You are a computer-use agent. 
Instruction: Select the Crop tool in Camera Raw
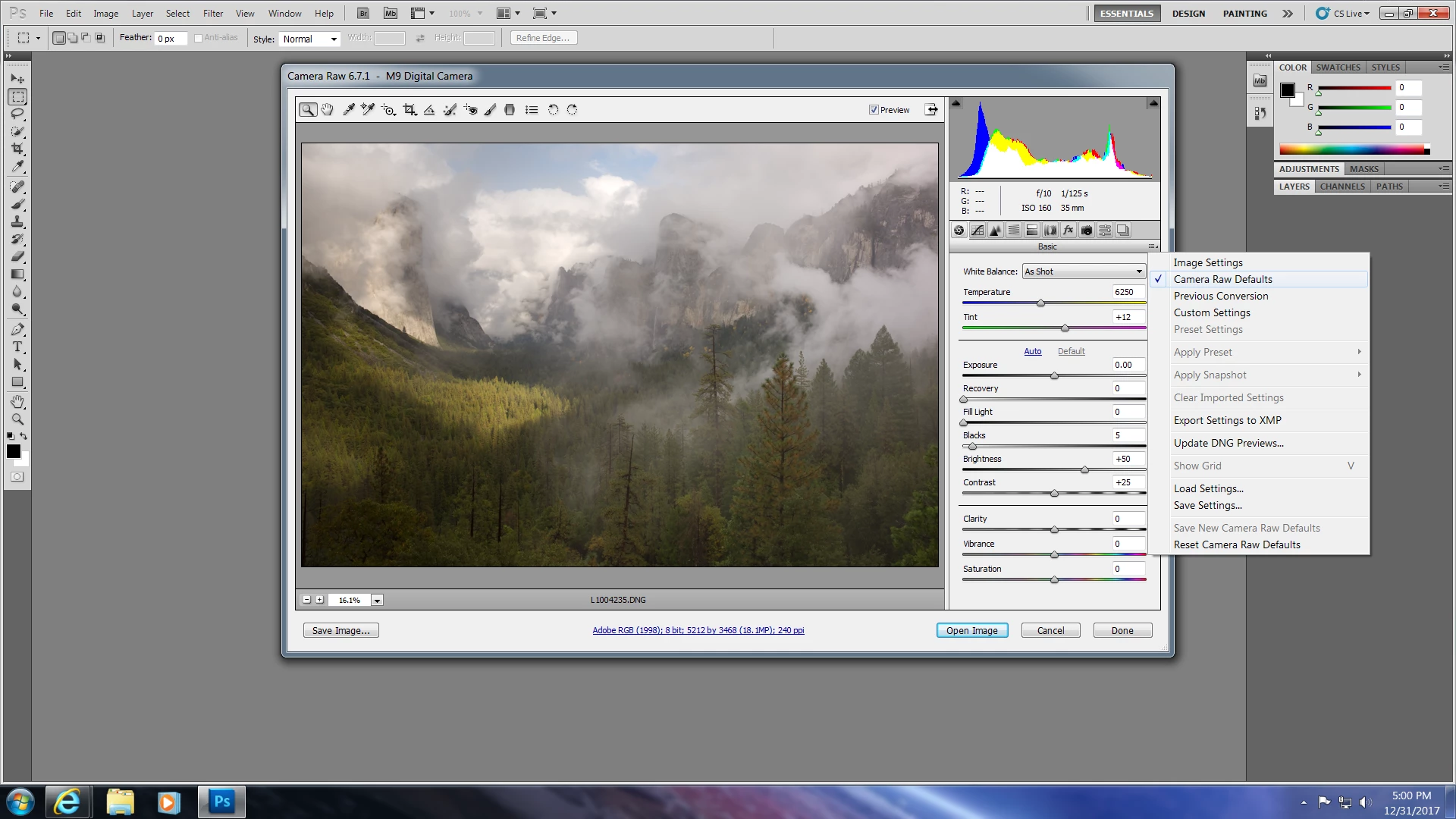[409, 110]
